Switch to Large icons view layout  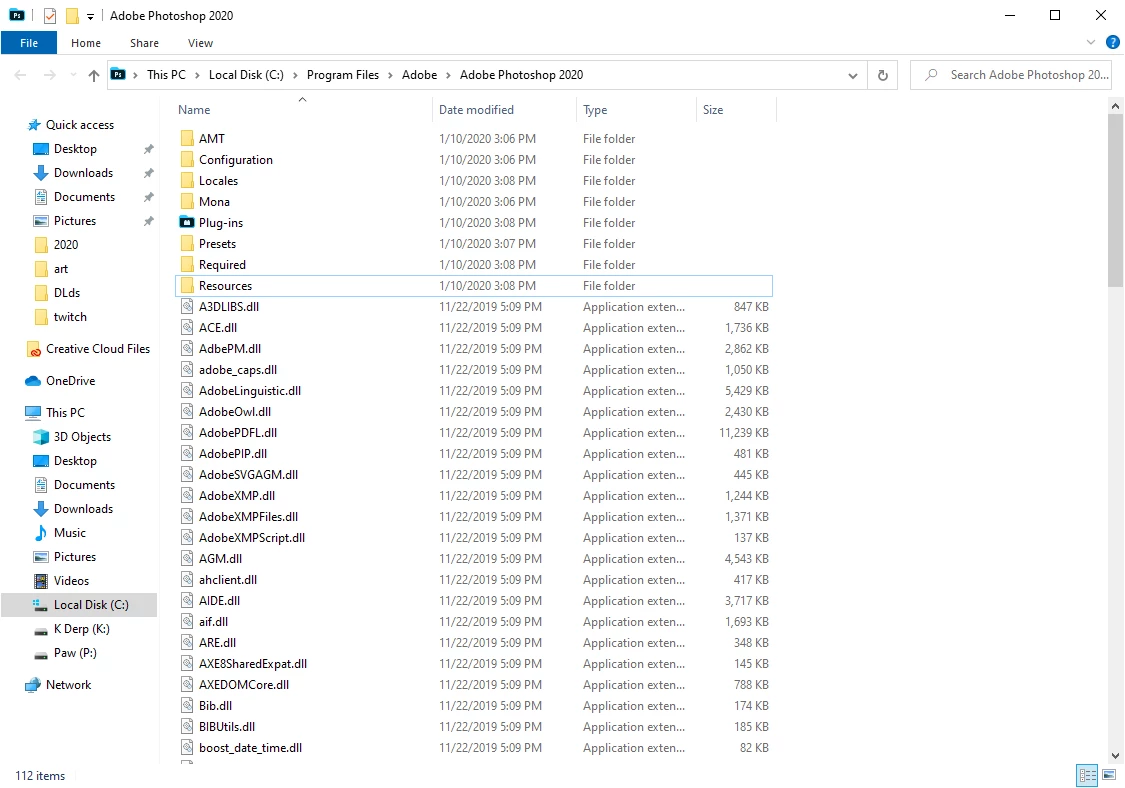(1109, 775)
